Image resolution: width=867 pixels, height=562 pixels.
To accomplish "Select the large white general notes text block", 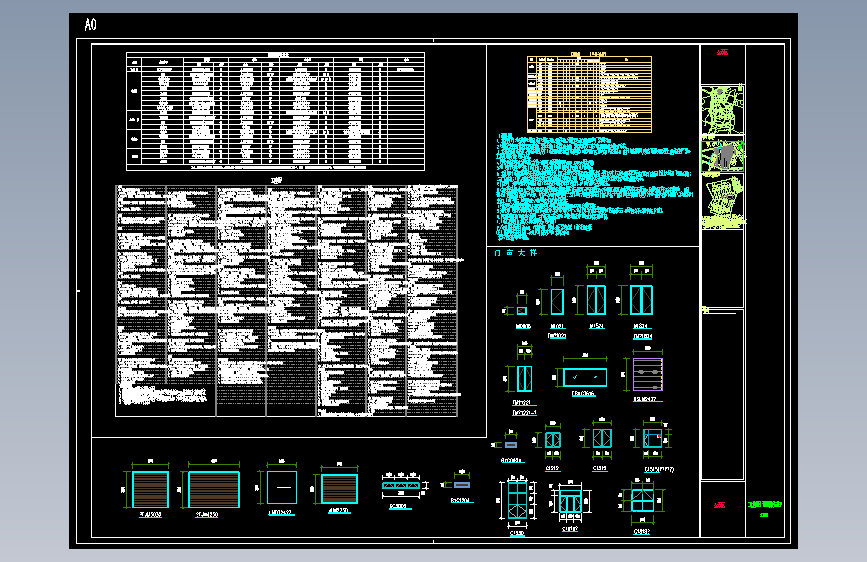I will pyautogui.click(x=286, y=301).
